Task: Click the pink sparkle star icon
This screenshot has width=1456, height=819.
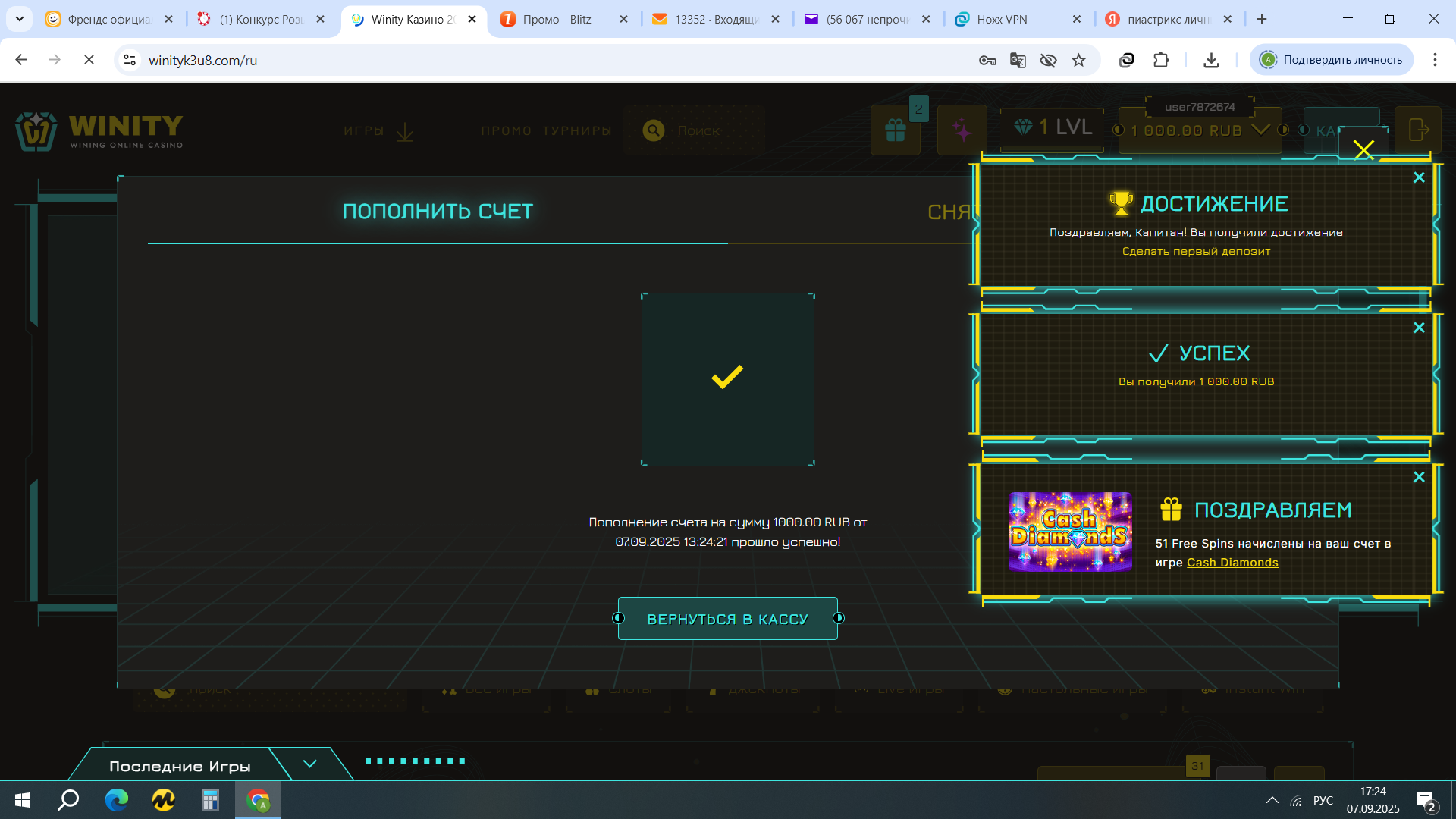Action: tap(962, 130)
